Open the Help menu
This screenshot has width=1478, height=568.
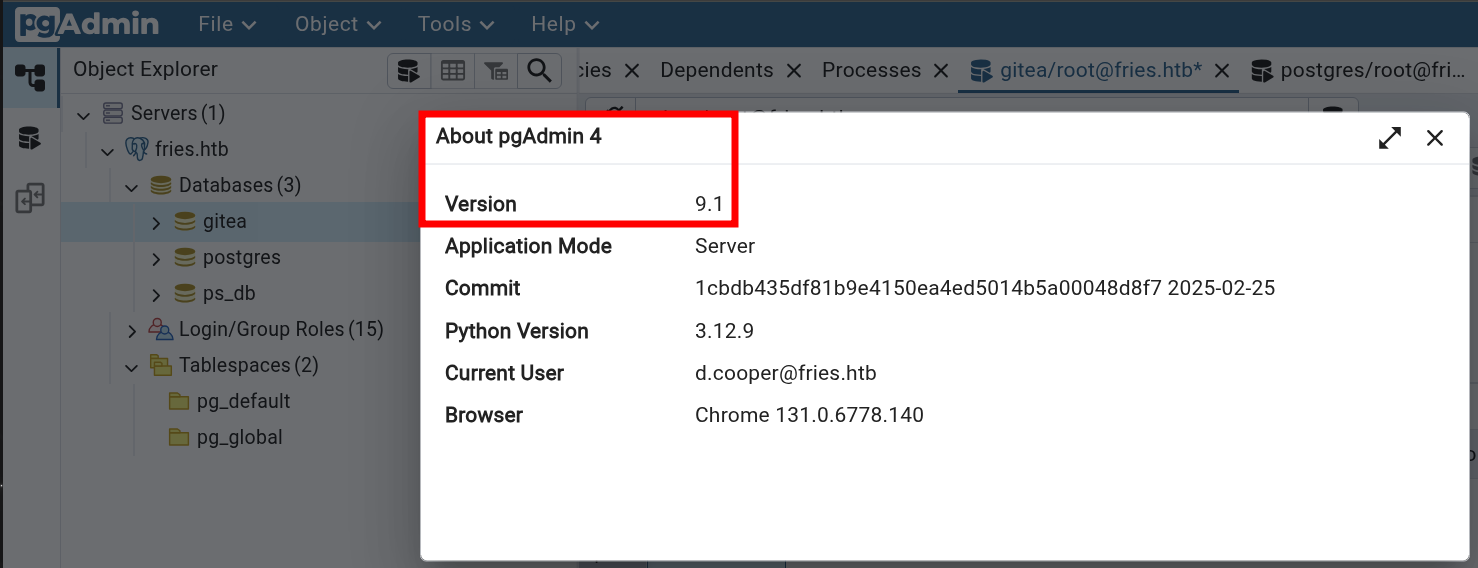click(x=565, y=24)
